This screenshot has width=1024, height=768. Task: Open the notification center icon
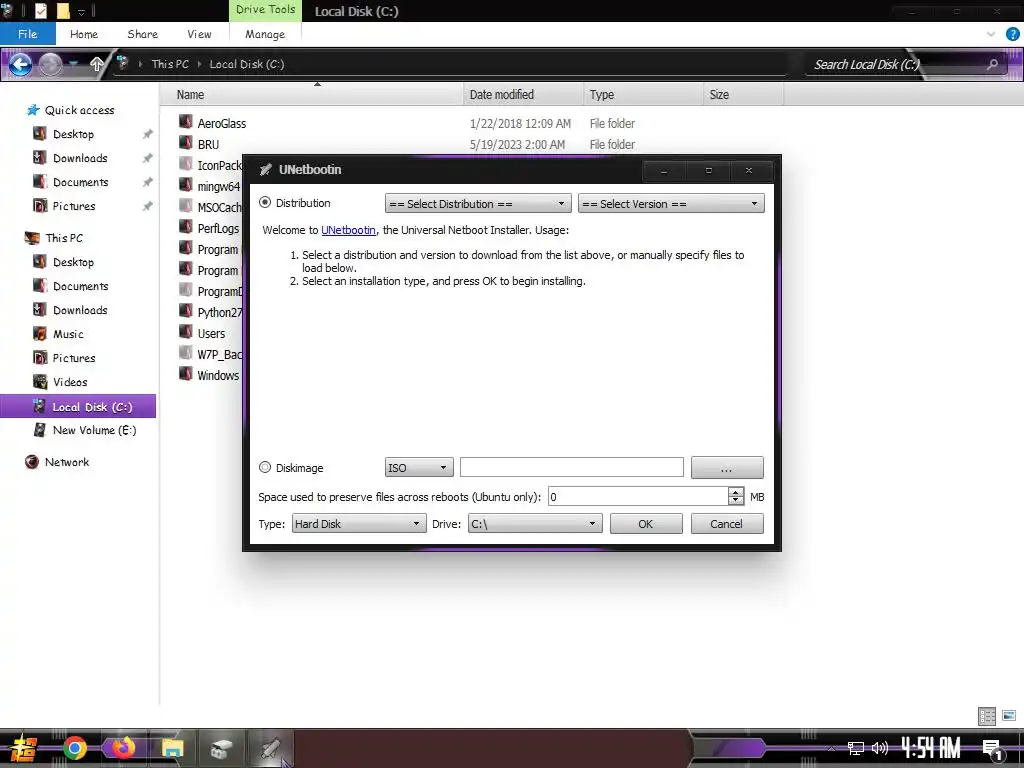[x=993, y=749]
